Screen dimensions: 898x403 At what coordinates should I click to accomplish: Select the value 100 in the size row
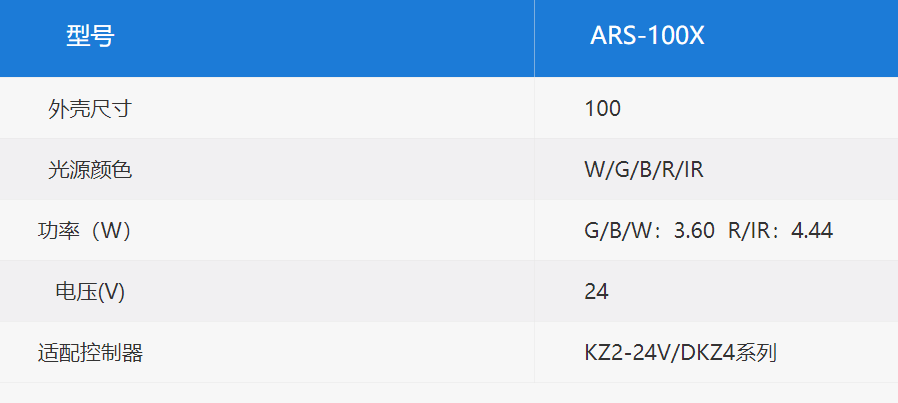coord(602,108)
